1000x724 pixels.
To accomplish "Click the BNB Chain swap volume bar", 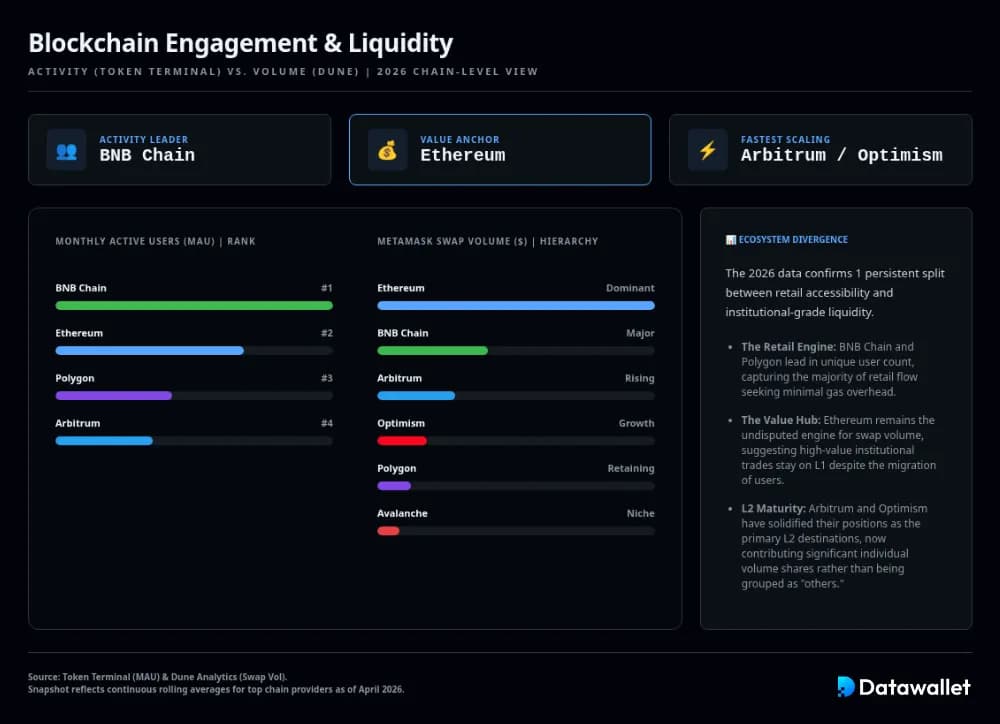I will point(432,351).
